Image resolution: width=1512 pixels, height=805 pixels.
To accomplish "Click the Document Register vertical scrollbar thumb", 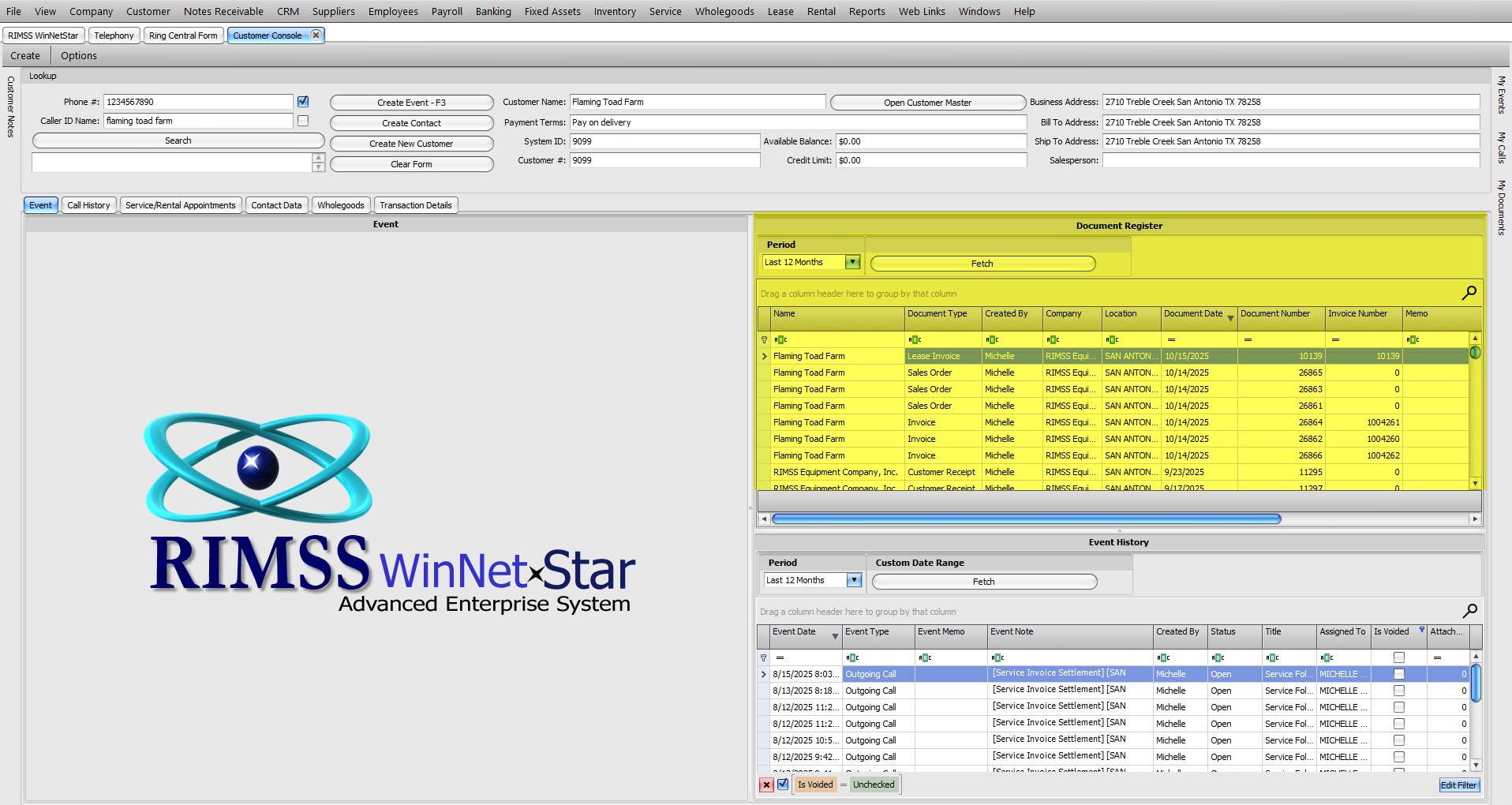I will click(x=1475, y=353).
